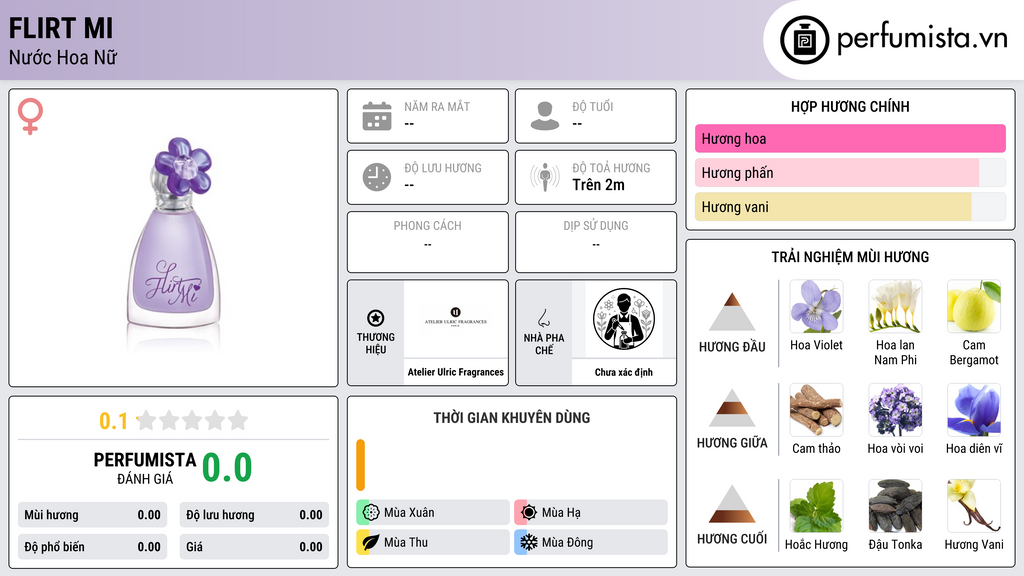This screenshot has width=1024, height=576.
Task: Click the star badge icon above Thương hiệu
Action: pos(376,318)
